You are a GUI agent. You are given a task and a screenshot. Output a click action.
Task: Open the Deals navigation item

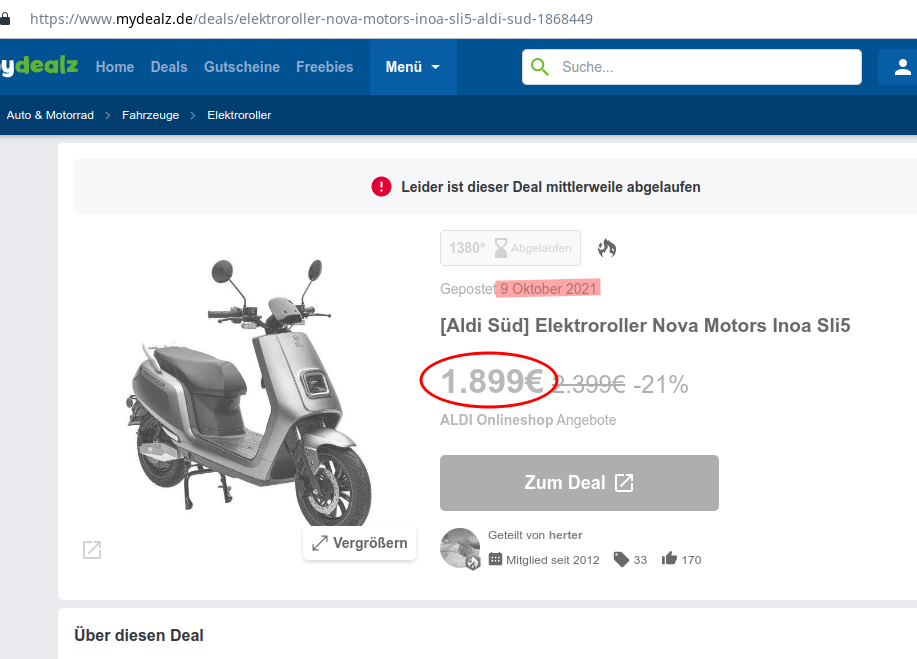tap(169, 67)
